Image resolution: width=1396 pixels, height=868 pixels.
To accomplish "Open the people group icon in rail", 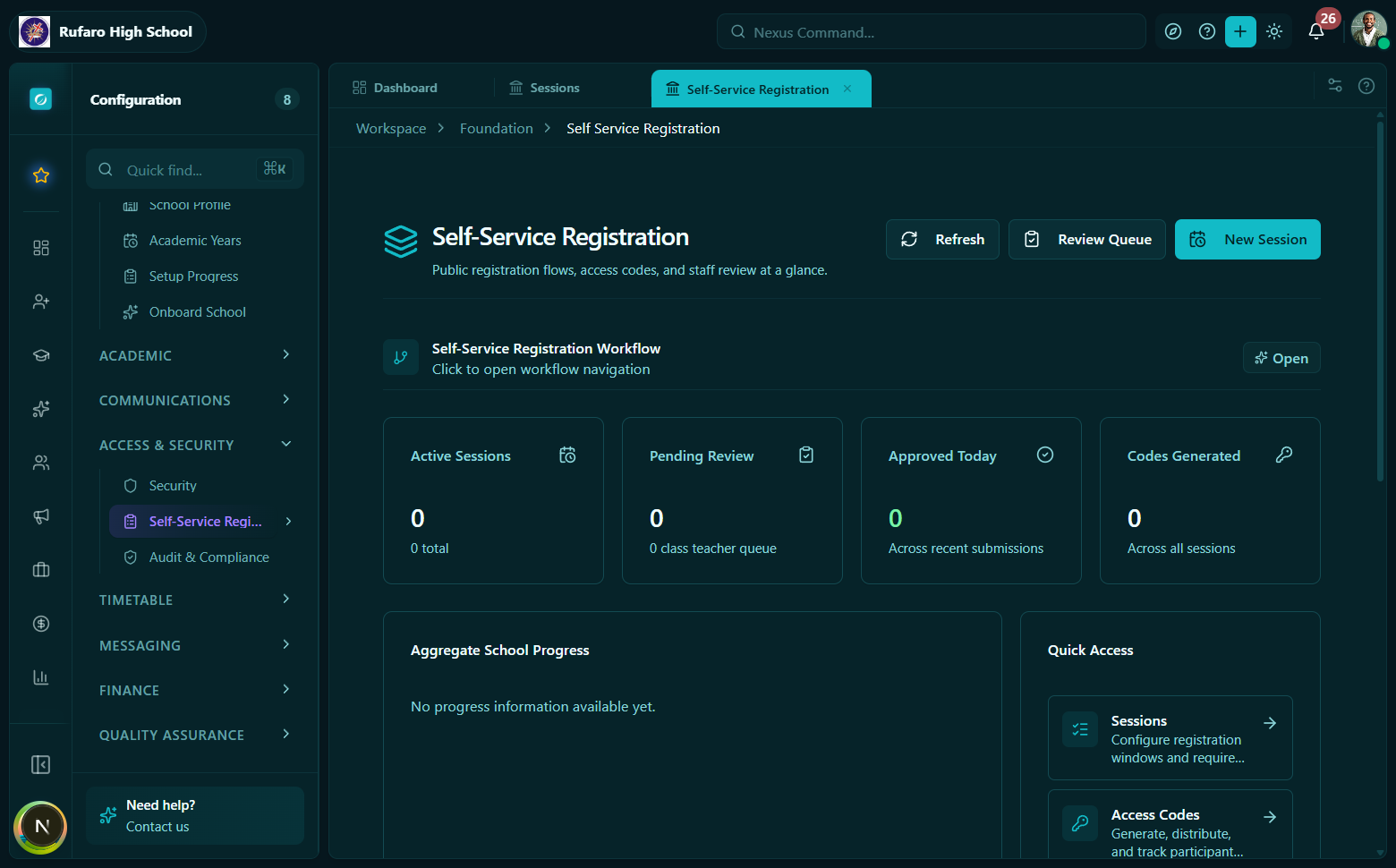I will [x=41, y=463].
